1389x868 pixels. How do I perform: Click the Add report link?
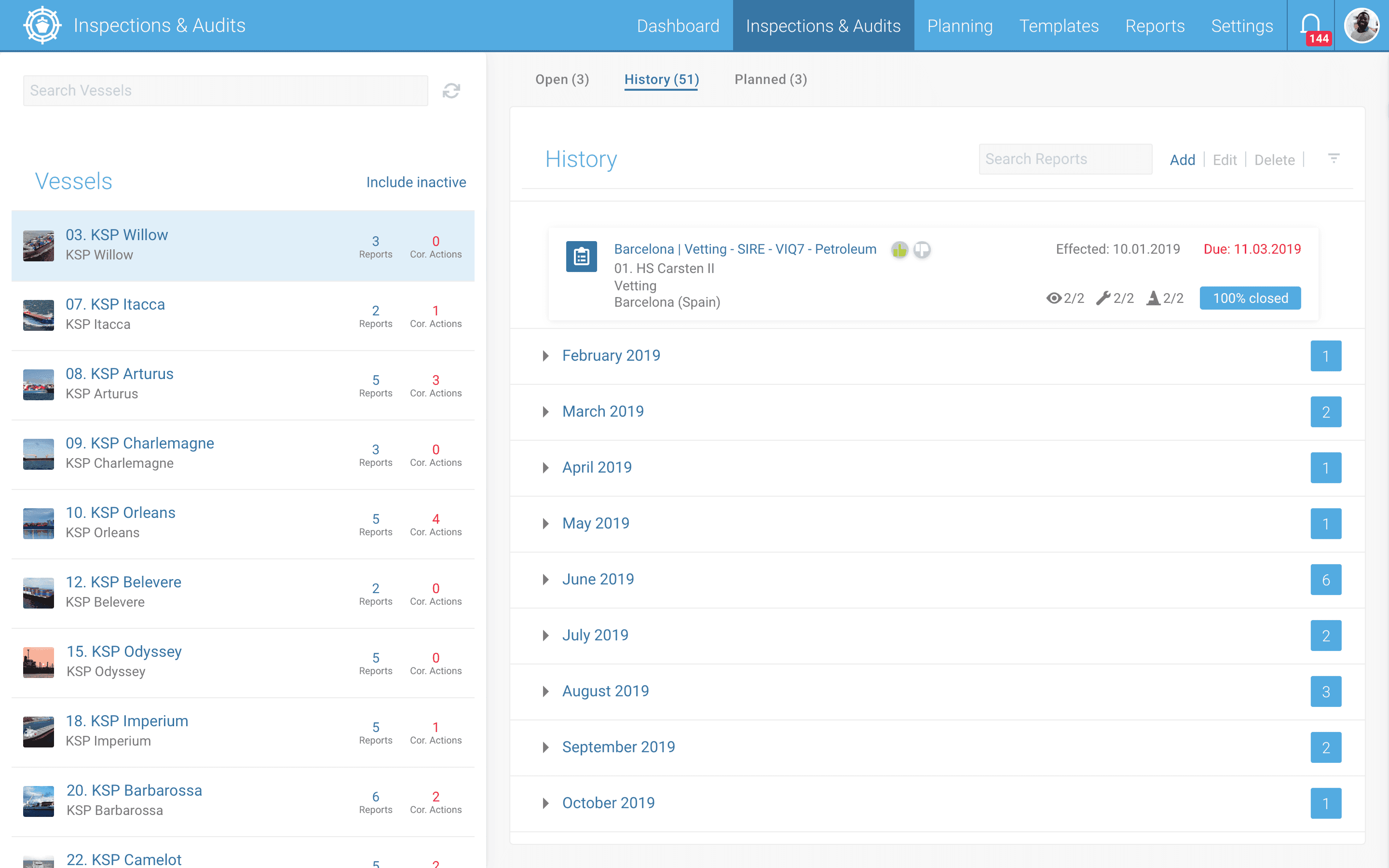point(1183,160)
